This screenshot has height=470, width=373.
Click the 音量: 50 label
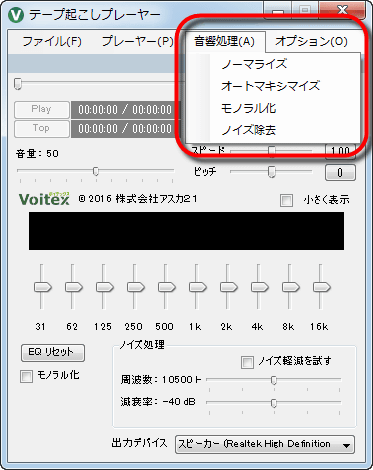37,154
